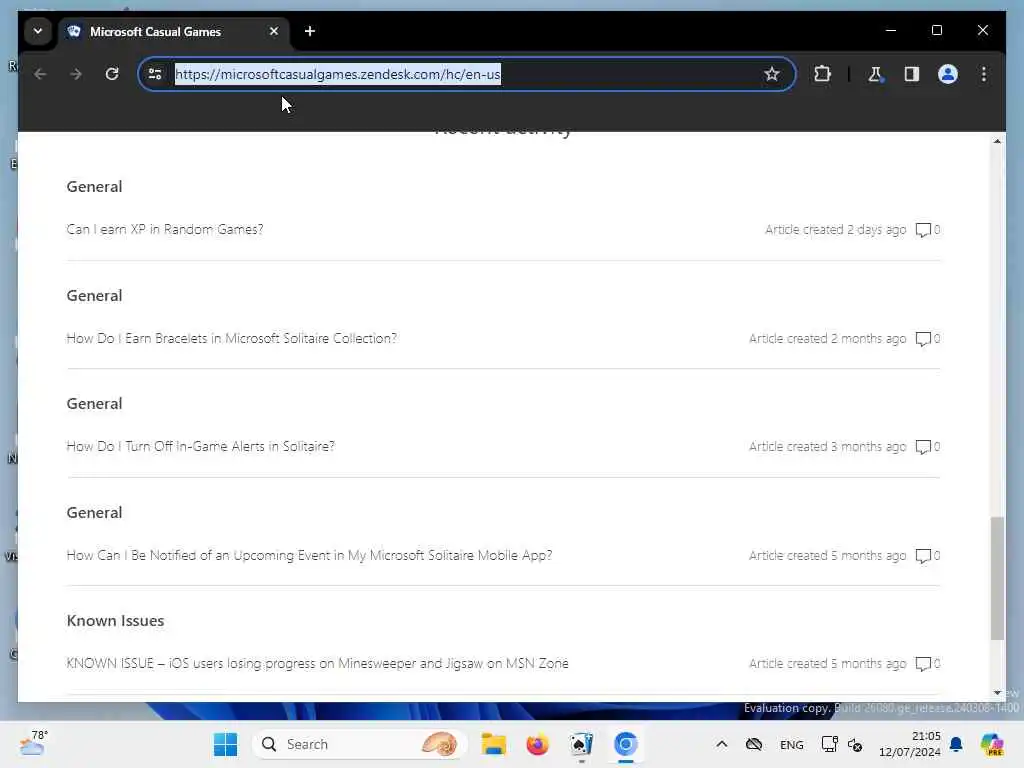Screen dimensions: 1024x768
Task: Click the Known Issues section heading
Action: coord(115,620)
